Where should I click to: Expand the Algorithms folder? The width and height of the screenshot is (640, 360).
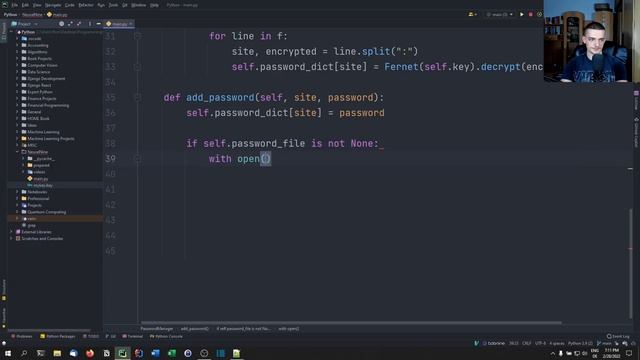pos(18,52)
